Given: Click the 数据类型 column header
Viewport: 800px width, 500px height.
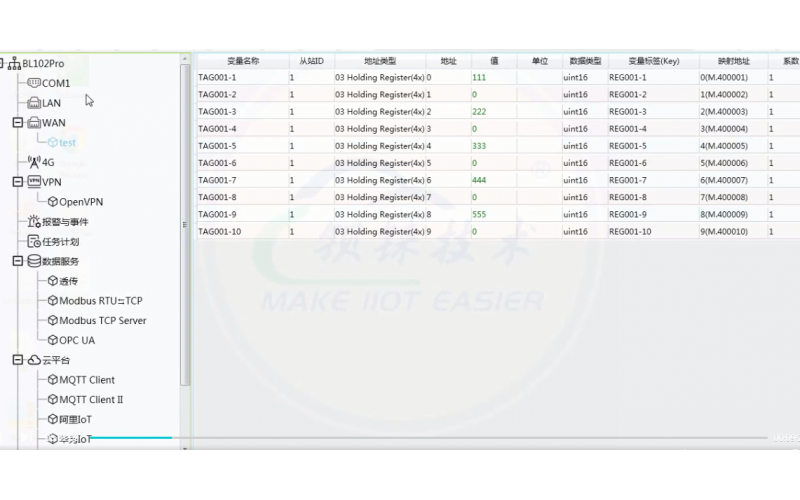Looking at the screenshot, I should [585, 61].
